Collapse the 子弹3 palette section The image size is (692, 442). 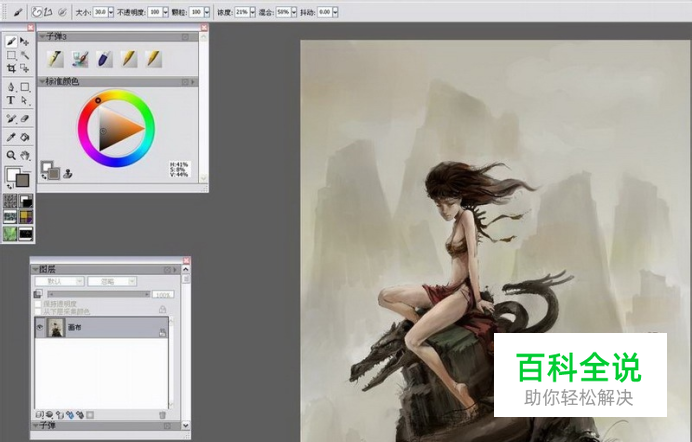click(42, 37)
